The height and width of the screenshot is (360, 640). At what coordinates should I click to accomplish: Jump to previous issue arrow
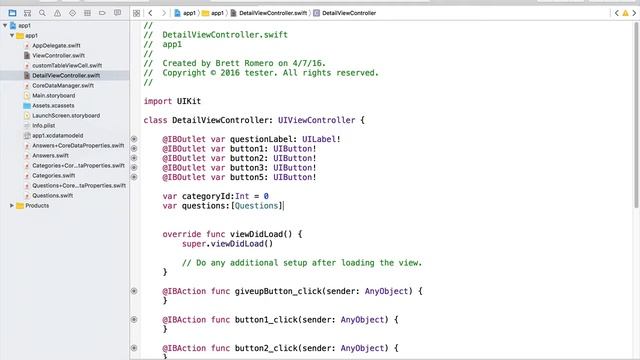[617, 13]
